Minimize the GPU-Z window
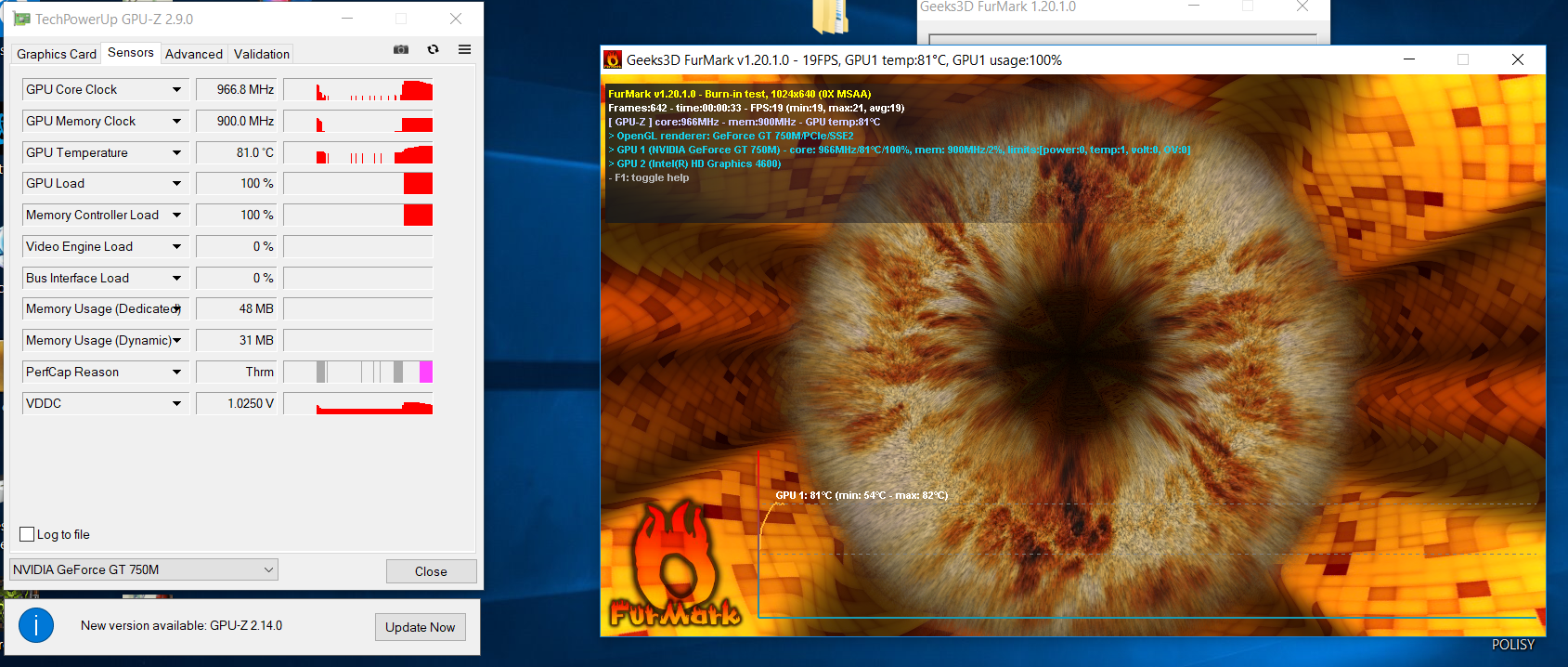The width and height of the screenshot is (1568, 667). click(347, 19)
